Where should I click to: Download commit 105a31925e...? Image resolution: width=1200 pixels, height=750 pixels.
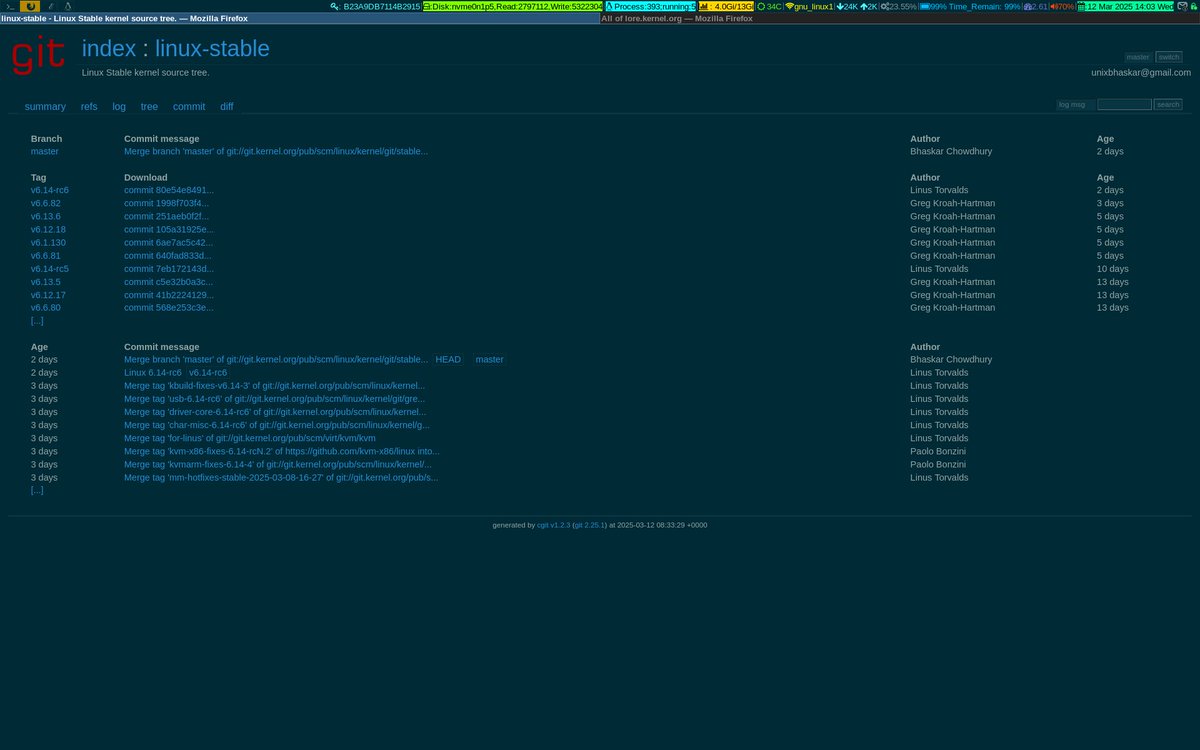[x=169, y=229]
